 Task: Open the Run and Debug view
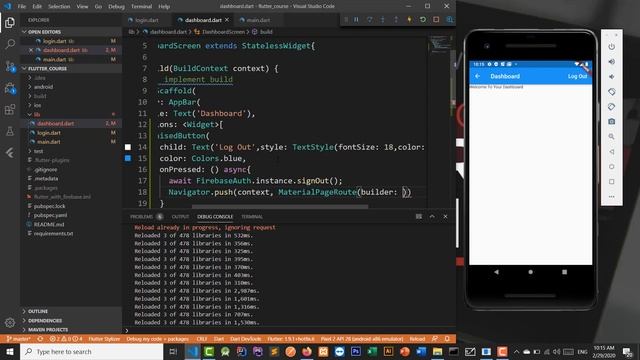click(10, 88)
